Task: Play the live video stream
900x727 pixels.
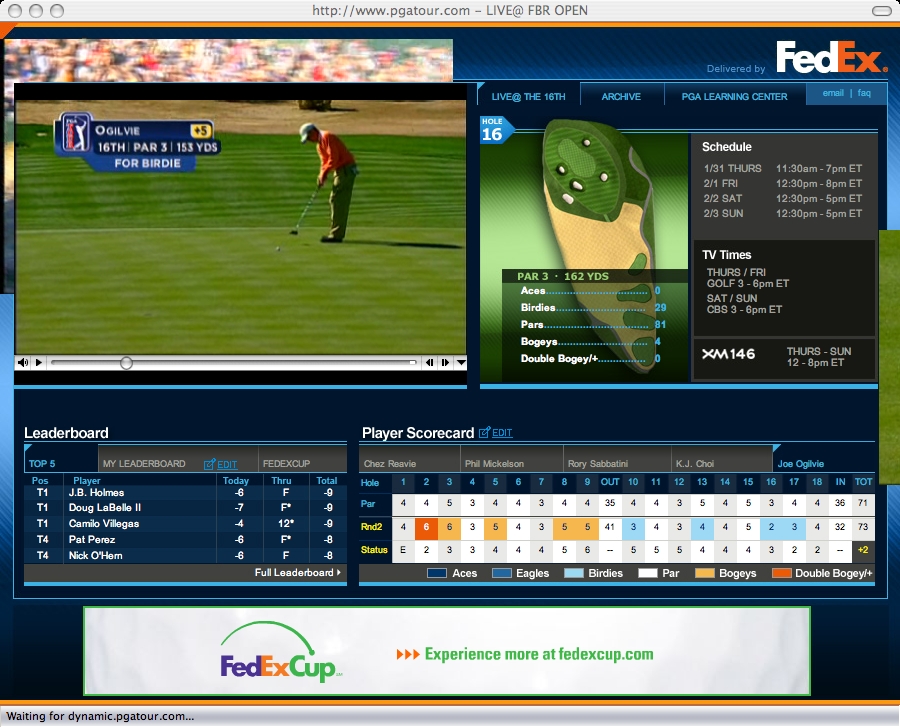Action: point(39,363)
